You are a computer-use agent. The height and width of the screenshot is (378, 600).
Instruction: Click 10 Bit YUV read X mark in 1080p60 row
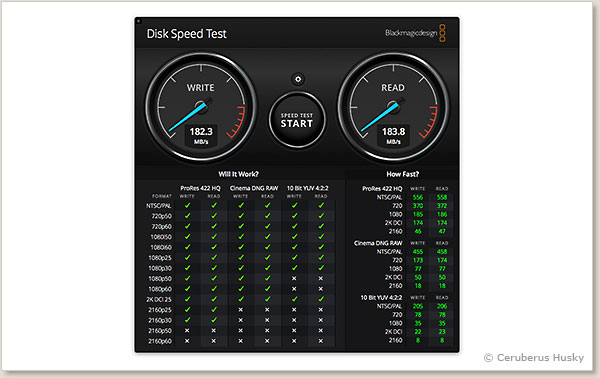coord(321,289)
